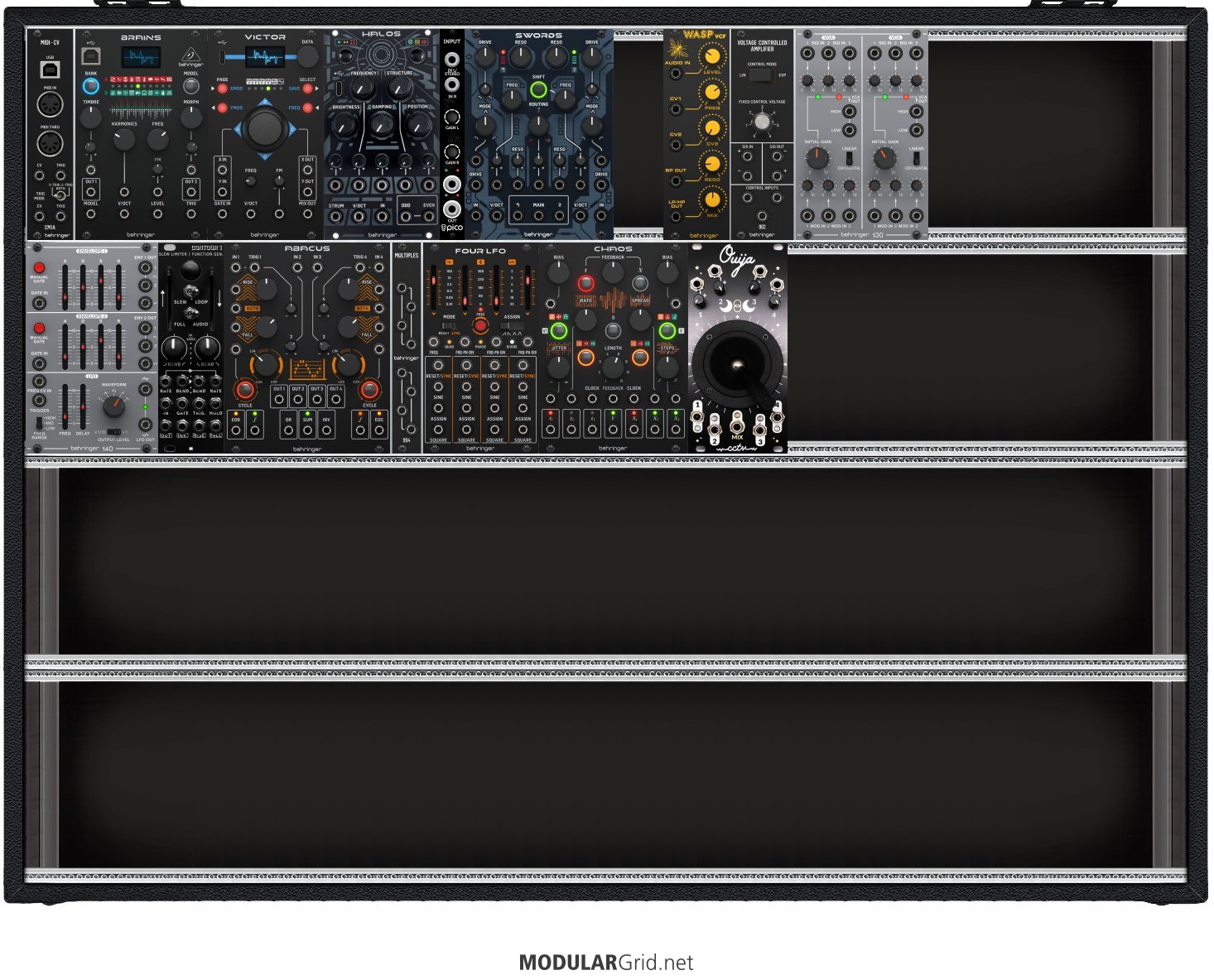Push the SAVE button on Victor

coord(308,88)
